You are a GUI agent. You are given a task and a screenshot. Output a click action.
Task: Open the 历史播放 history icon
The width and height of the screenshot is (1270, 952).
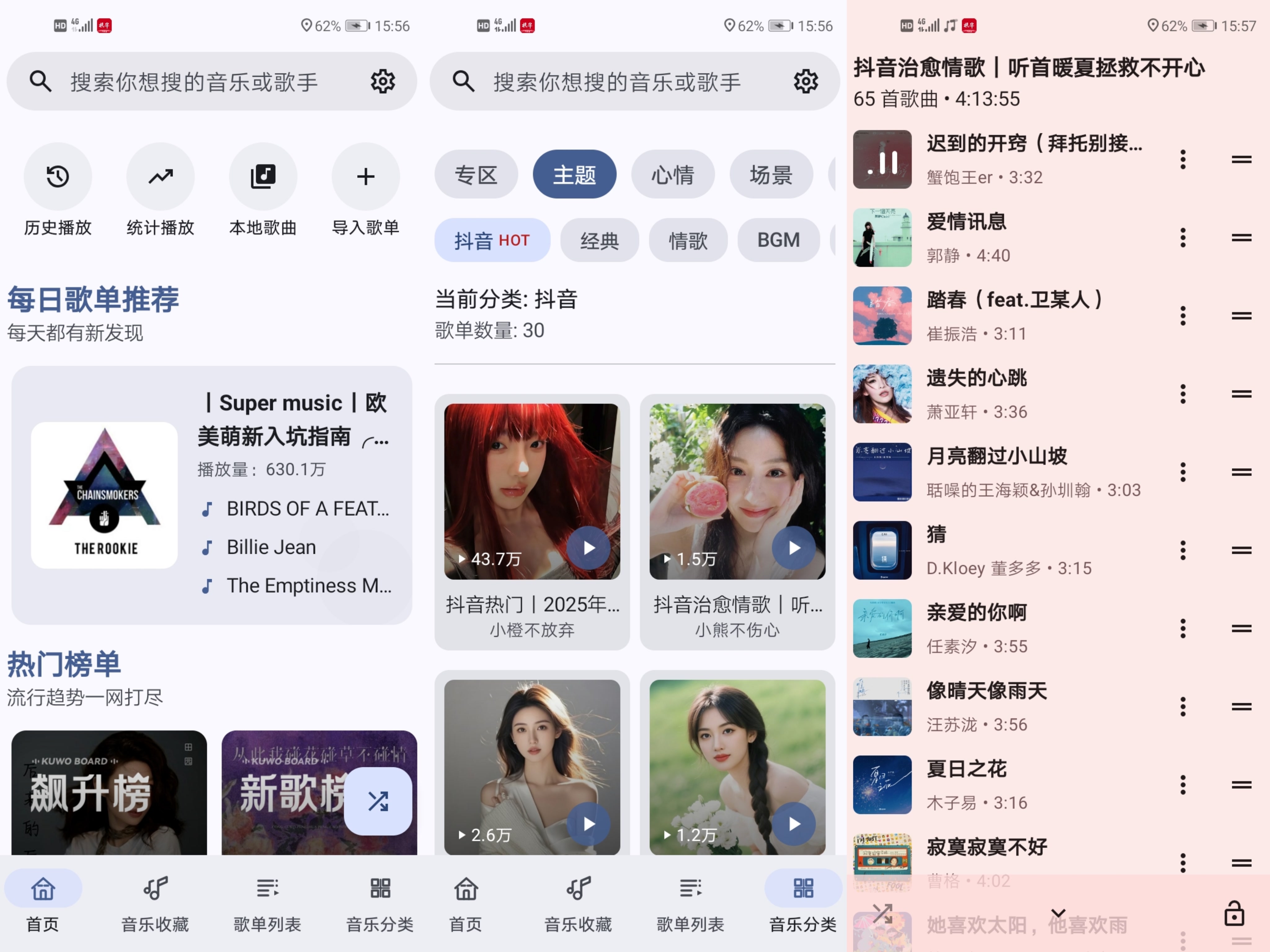coord(57,176)
